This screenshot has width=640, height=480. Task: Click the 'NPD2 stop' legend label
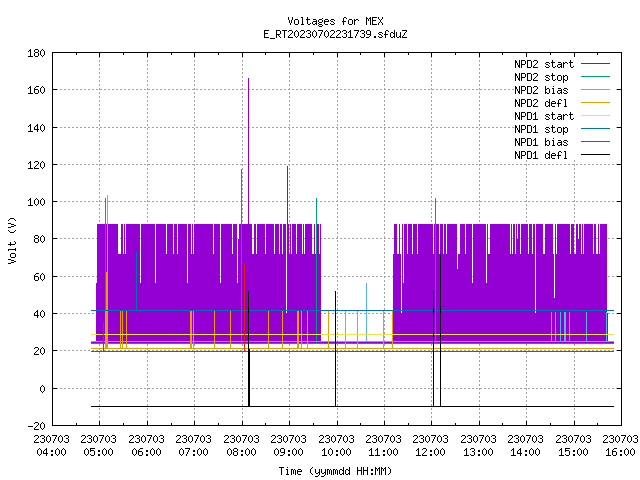click(541, 77)
